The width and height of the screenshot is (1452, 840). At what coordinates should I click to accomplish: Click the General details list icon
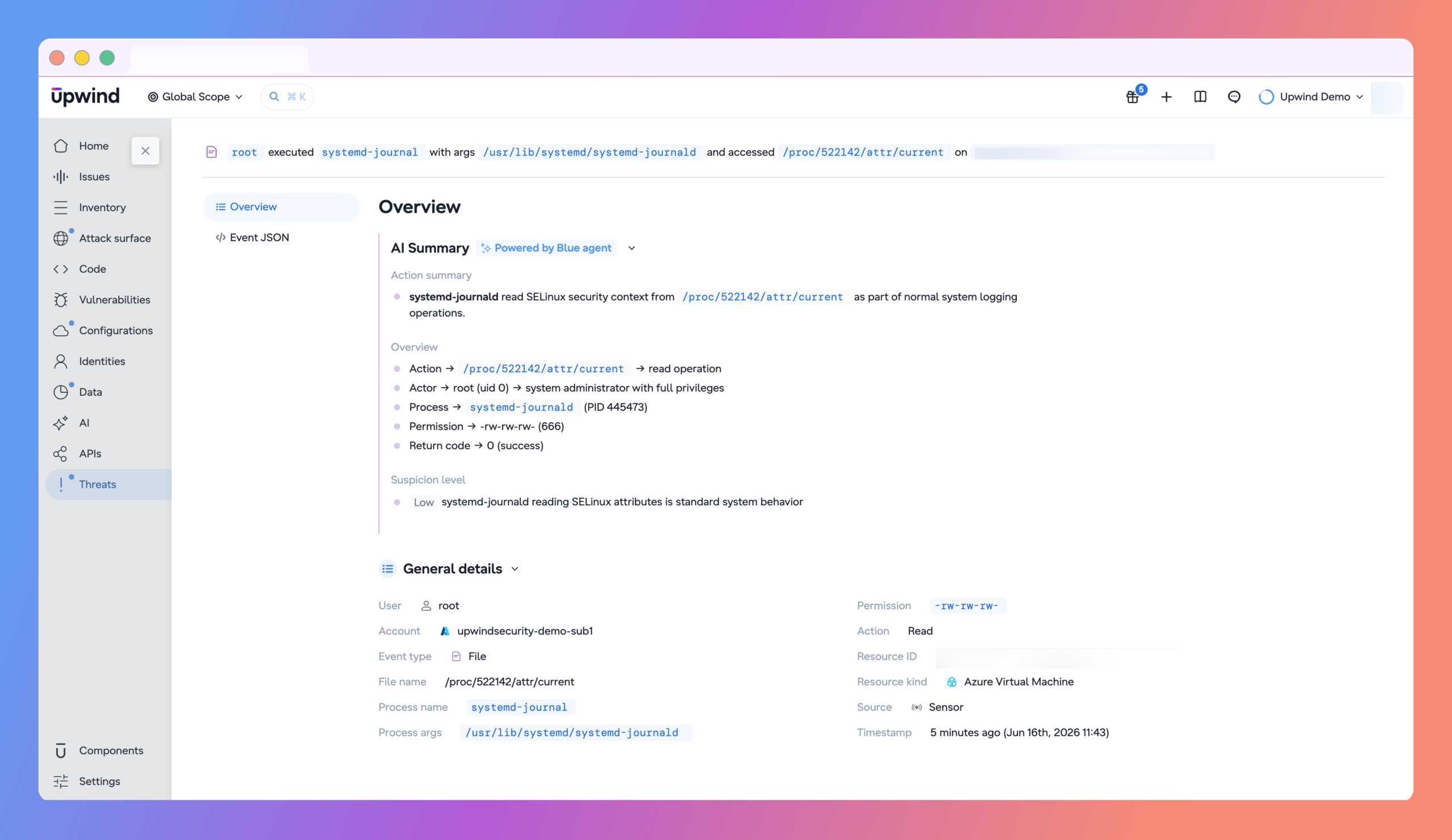pyautogui.click(x=388, y=569)
